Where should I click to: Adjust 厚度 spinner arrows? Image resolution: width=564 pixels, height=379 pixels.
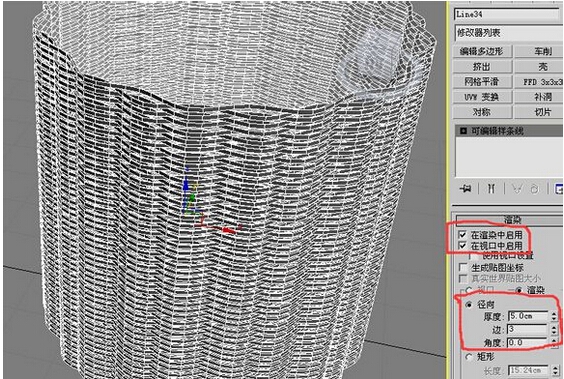pyautogui.click(x=554, y=316)
